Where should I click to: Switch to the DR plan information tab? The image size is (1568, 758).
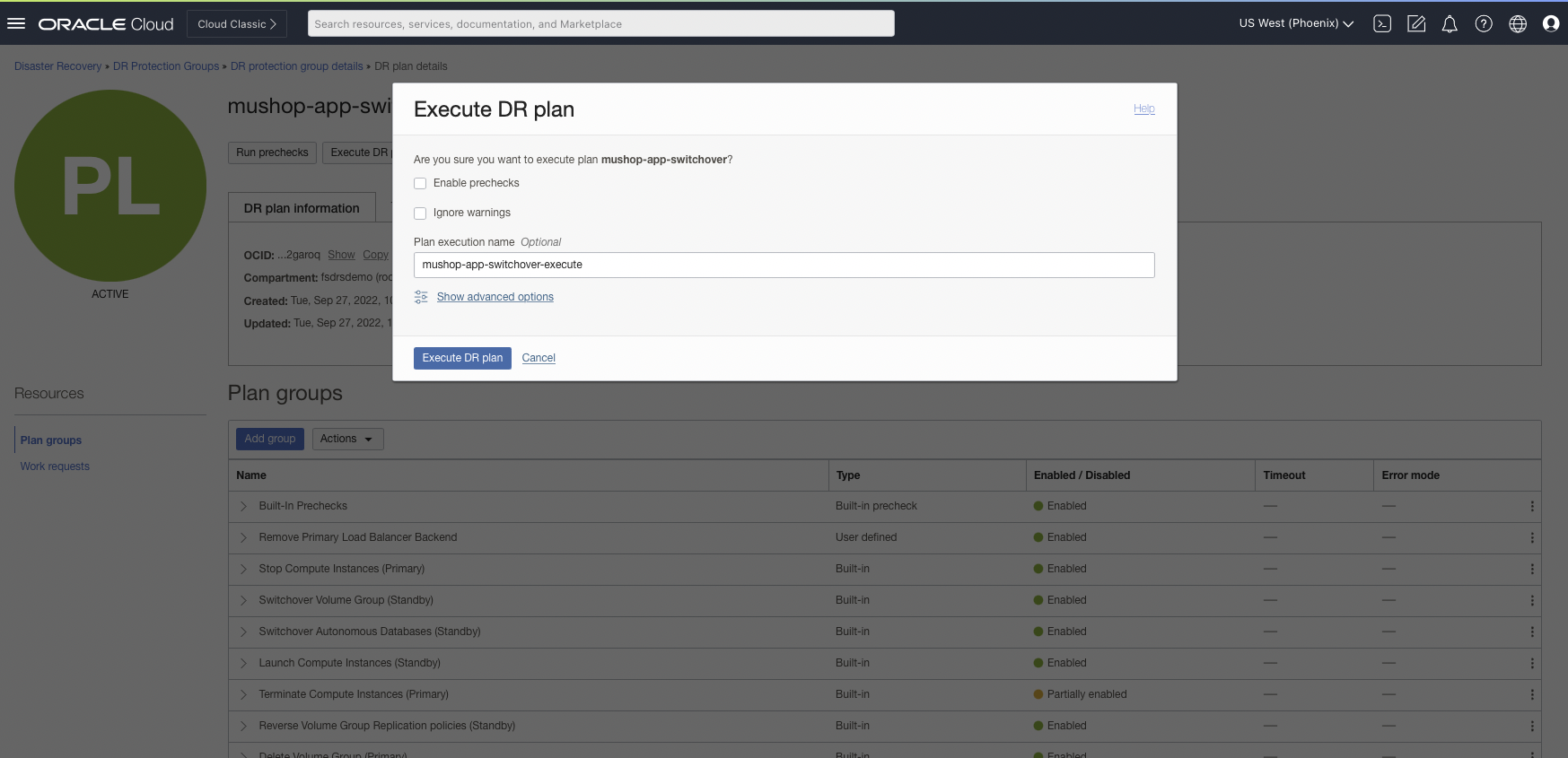point(302,208)
